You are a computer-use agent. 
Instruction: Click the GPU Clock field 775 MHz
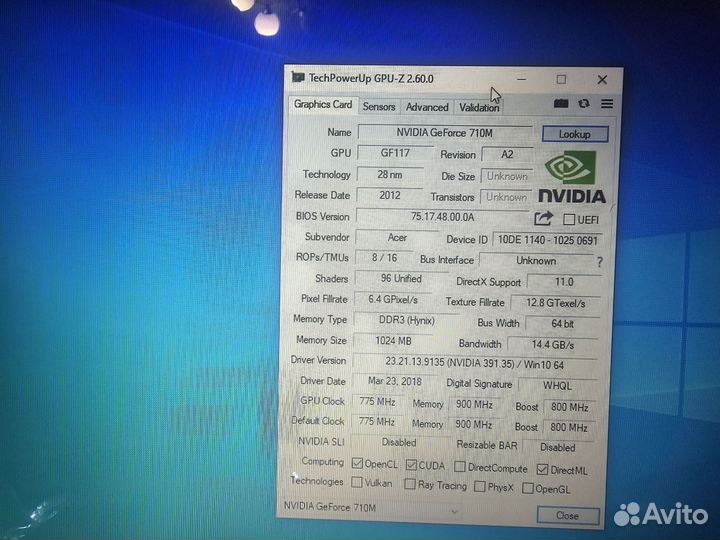(x=377, y=401)
